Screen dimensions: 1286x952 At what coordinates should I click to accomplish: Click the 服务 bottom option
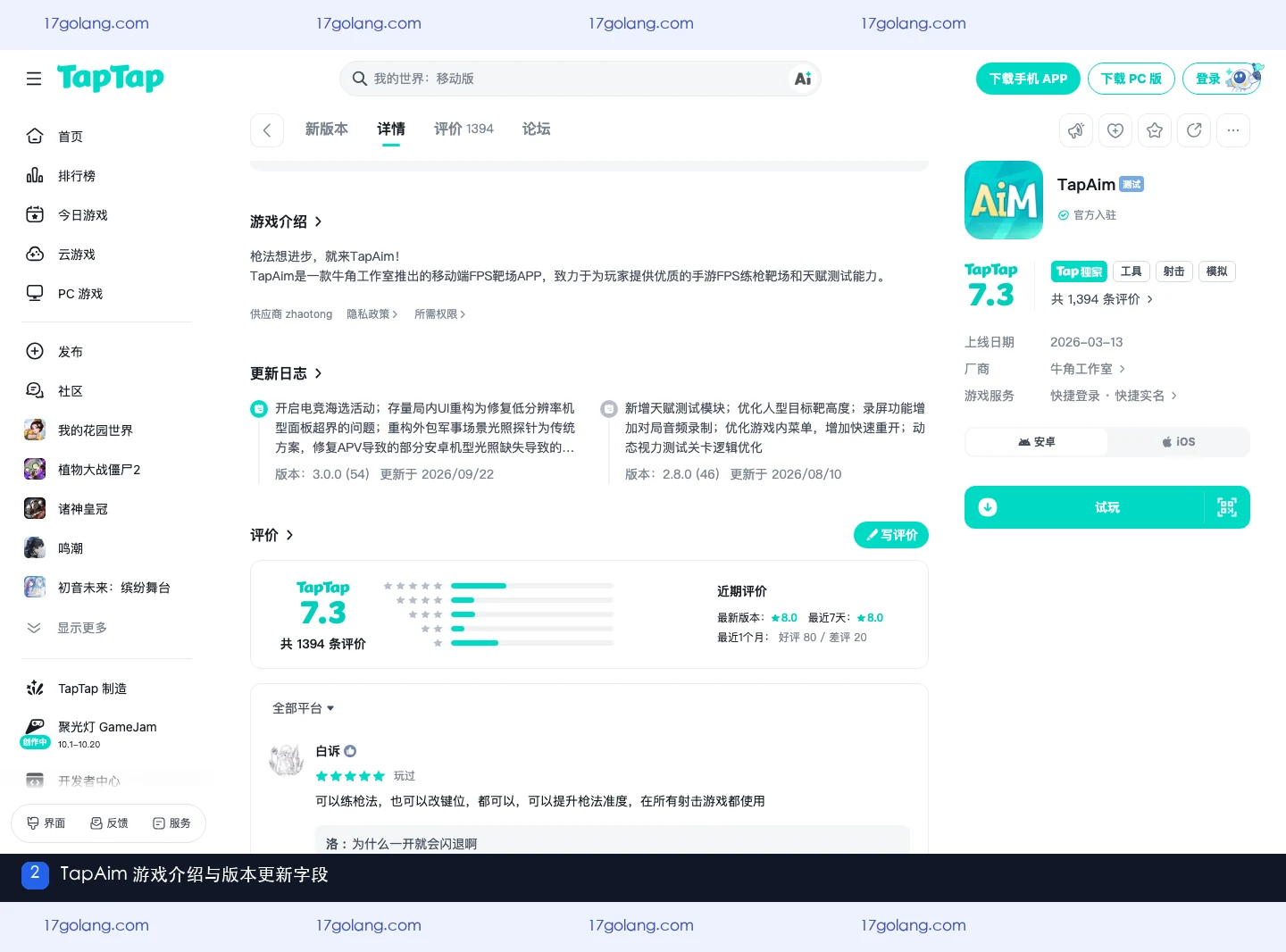[x=171, y=823]
